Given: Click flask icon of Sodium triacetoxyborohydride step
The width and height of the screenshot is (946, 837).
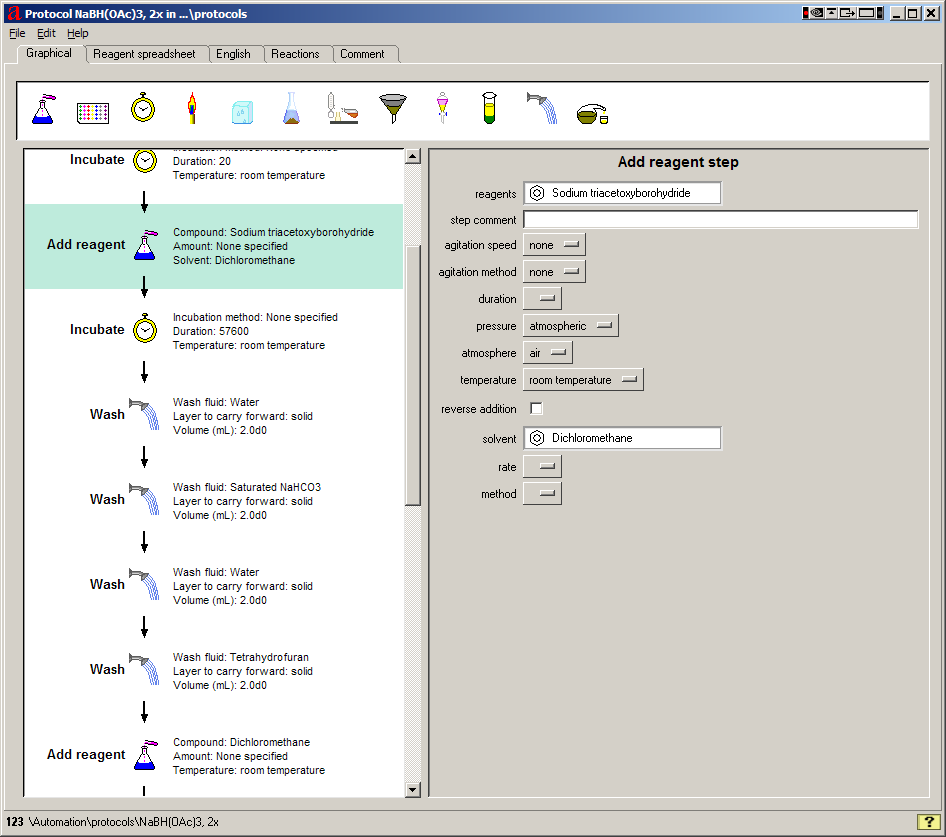Looking at the screenshot, I should click(145, 245).
